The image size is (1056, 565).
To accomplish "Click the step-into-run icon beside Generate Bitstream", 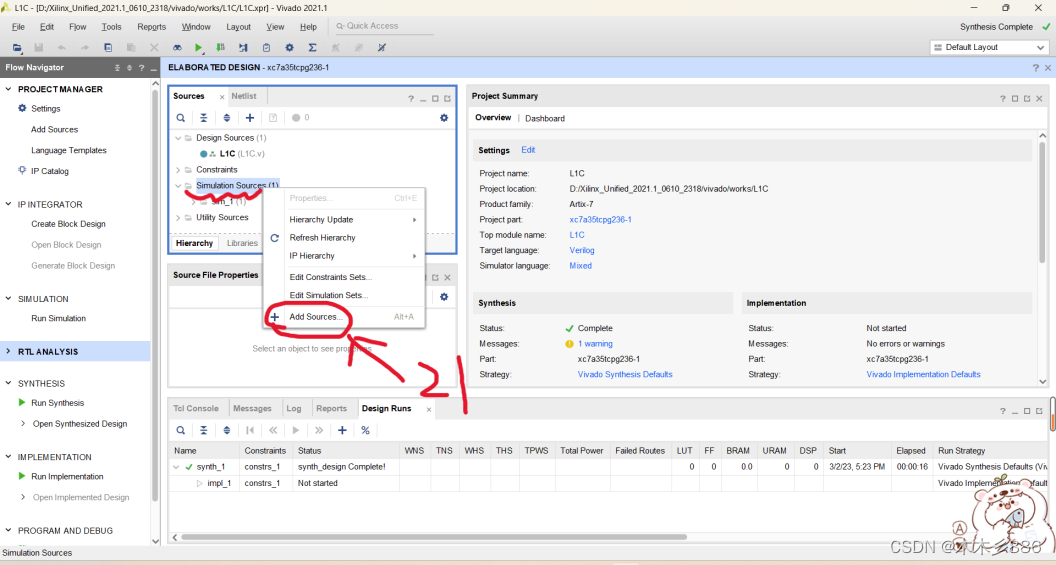I will point(243,47).
